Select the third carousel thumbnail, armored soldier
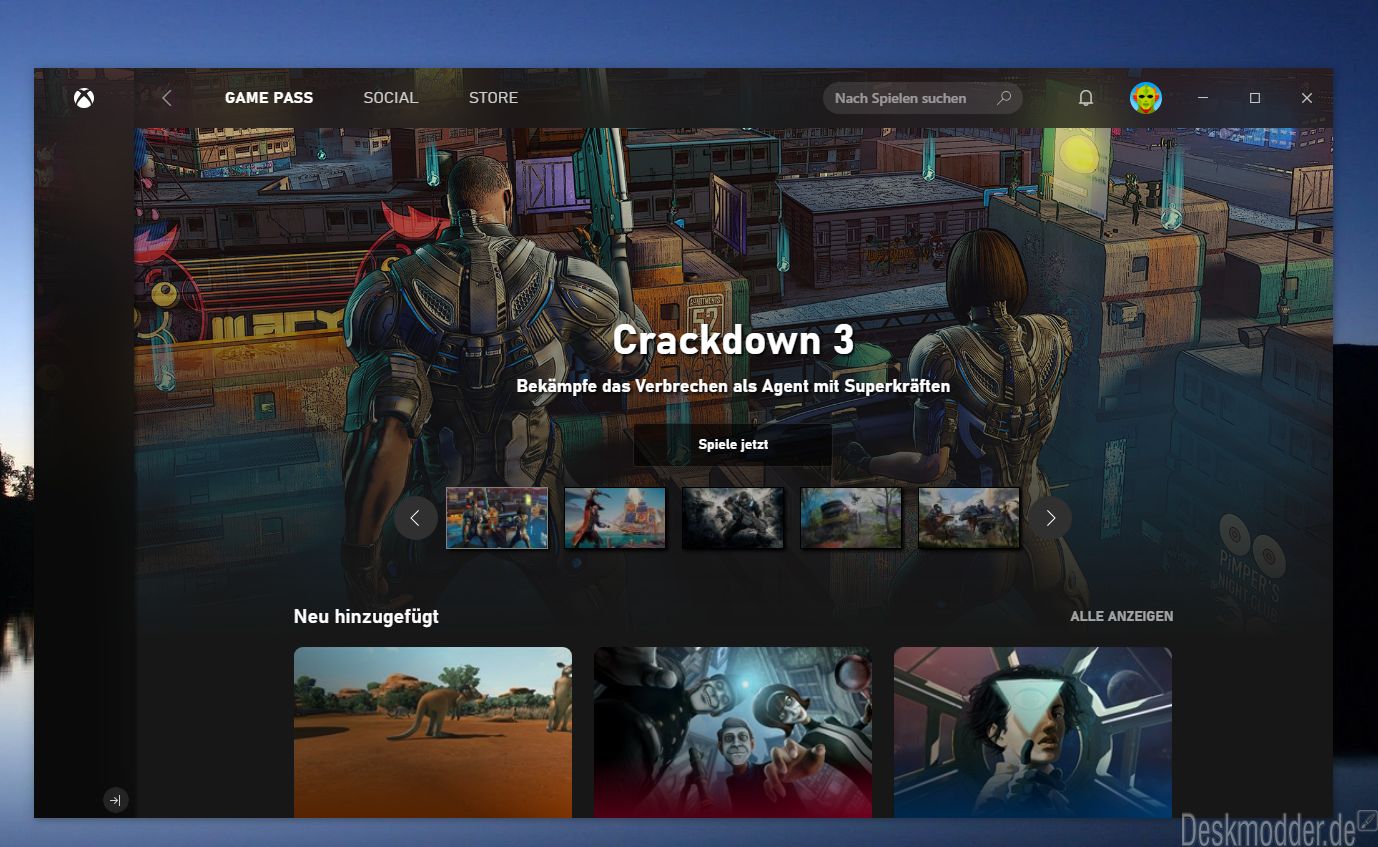Image resolution: width=1378 pixels, height=847 pixels. click(733, 518)
